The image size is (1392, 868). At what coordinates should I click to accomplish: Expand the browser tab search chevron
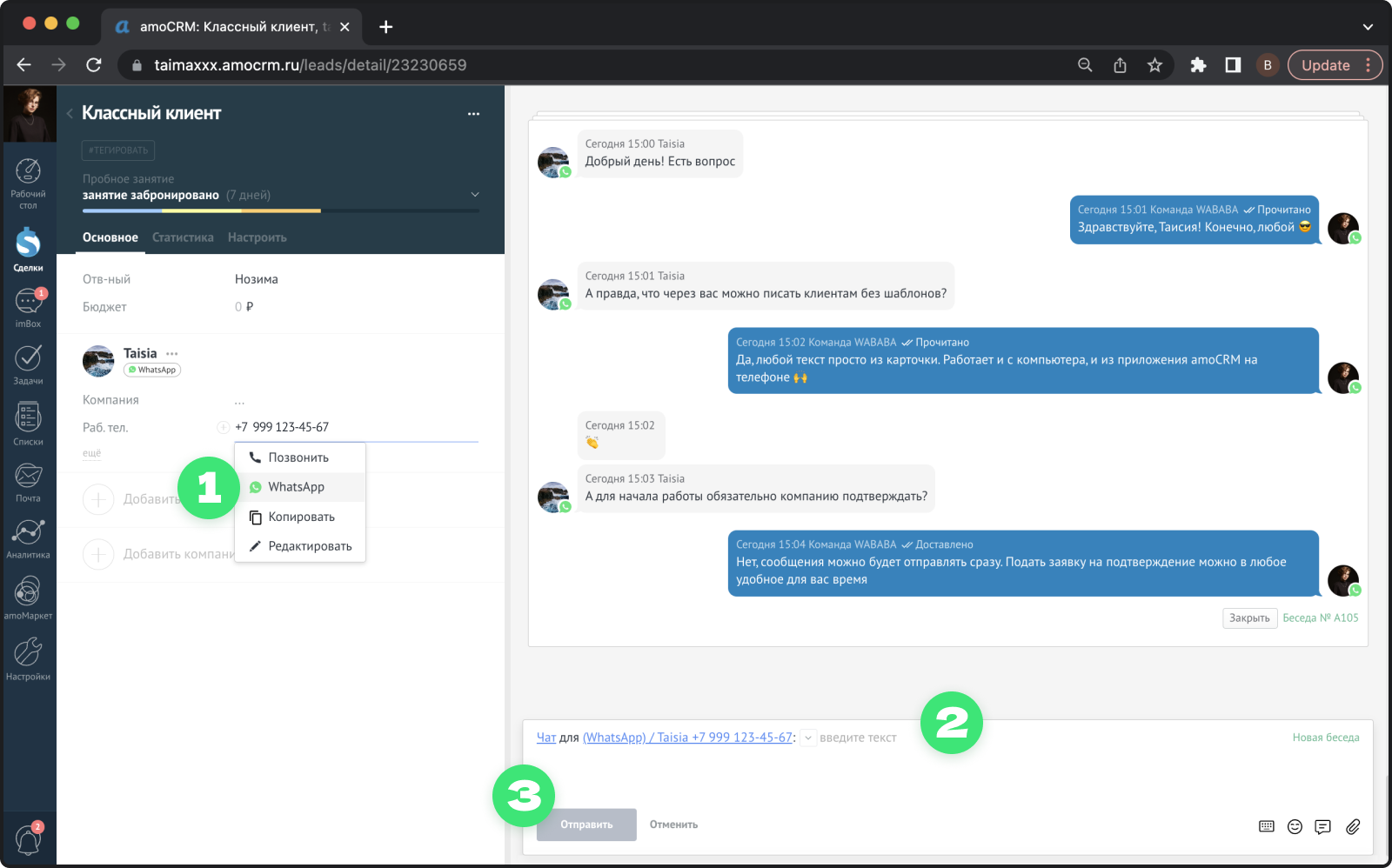(1368, 27)
